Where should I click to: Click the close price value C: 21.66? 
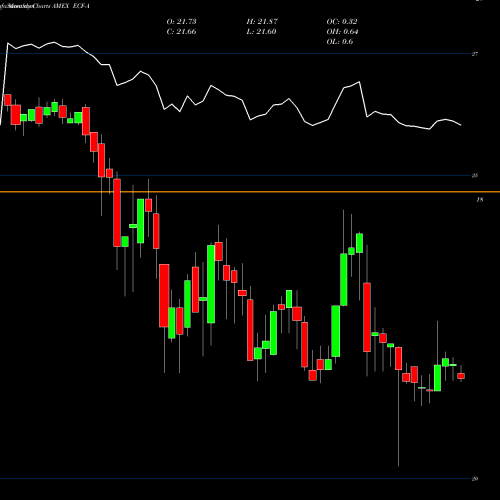point(181,32)
